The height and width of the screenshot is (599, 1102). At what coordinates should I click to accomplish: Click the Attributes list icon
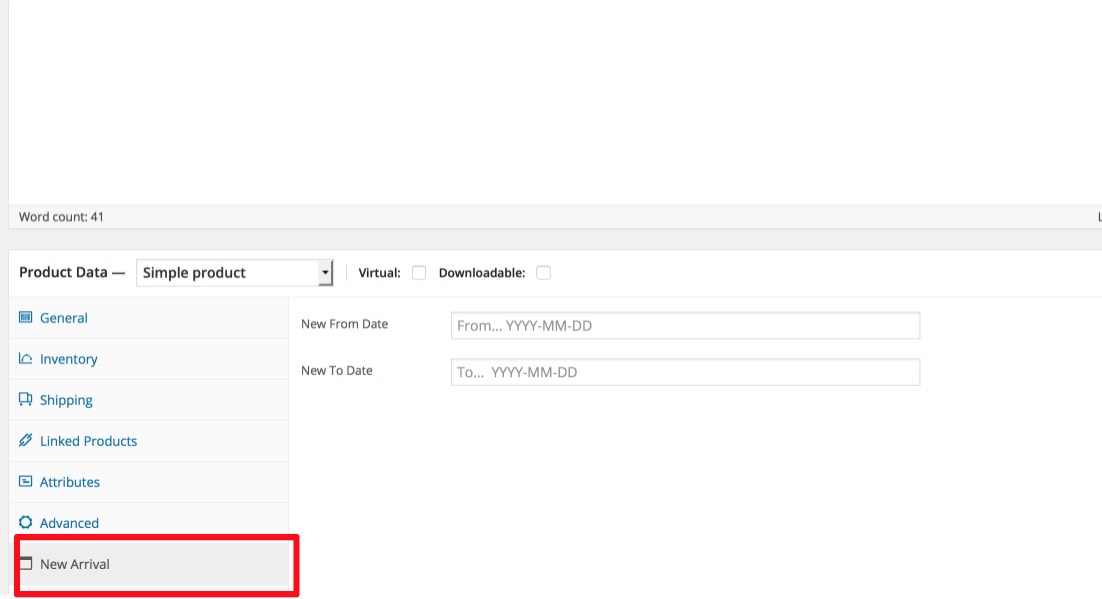click(x=25, y=482)
